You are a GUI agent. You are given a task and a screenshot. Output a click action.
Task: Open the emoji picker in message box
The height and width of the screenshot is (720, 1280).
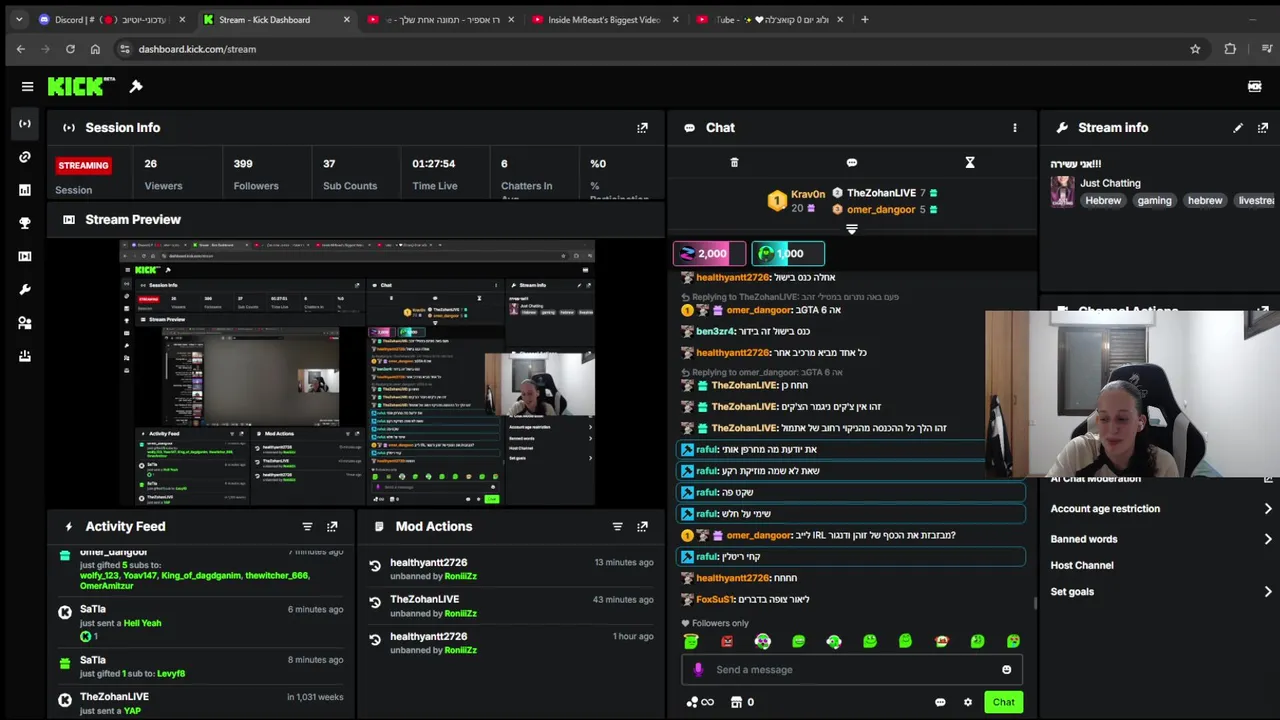pos(1006,670)
